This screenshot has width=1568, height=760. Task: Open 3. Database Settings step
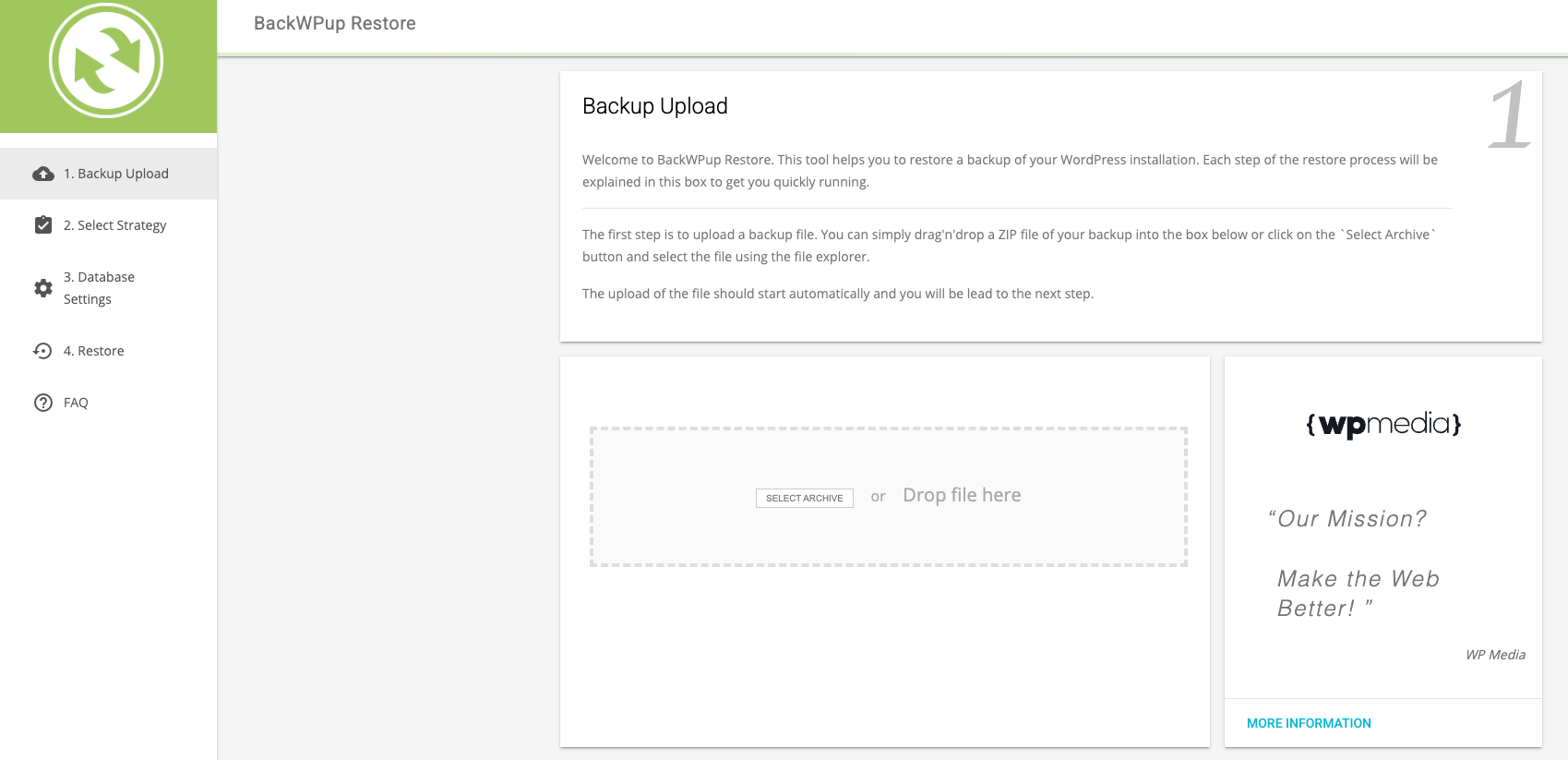tap(109, 288)
